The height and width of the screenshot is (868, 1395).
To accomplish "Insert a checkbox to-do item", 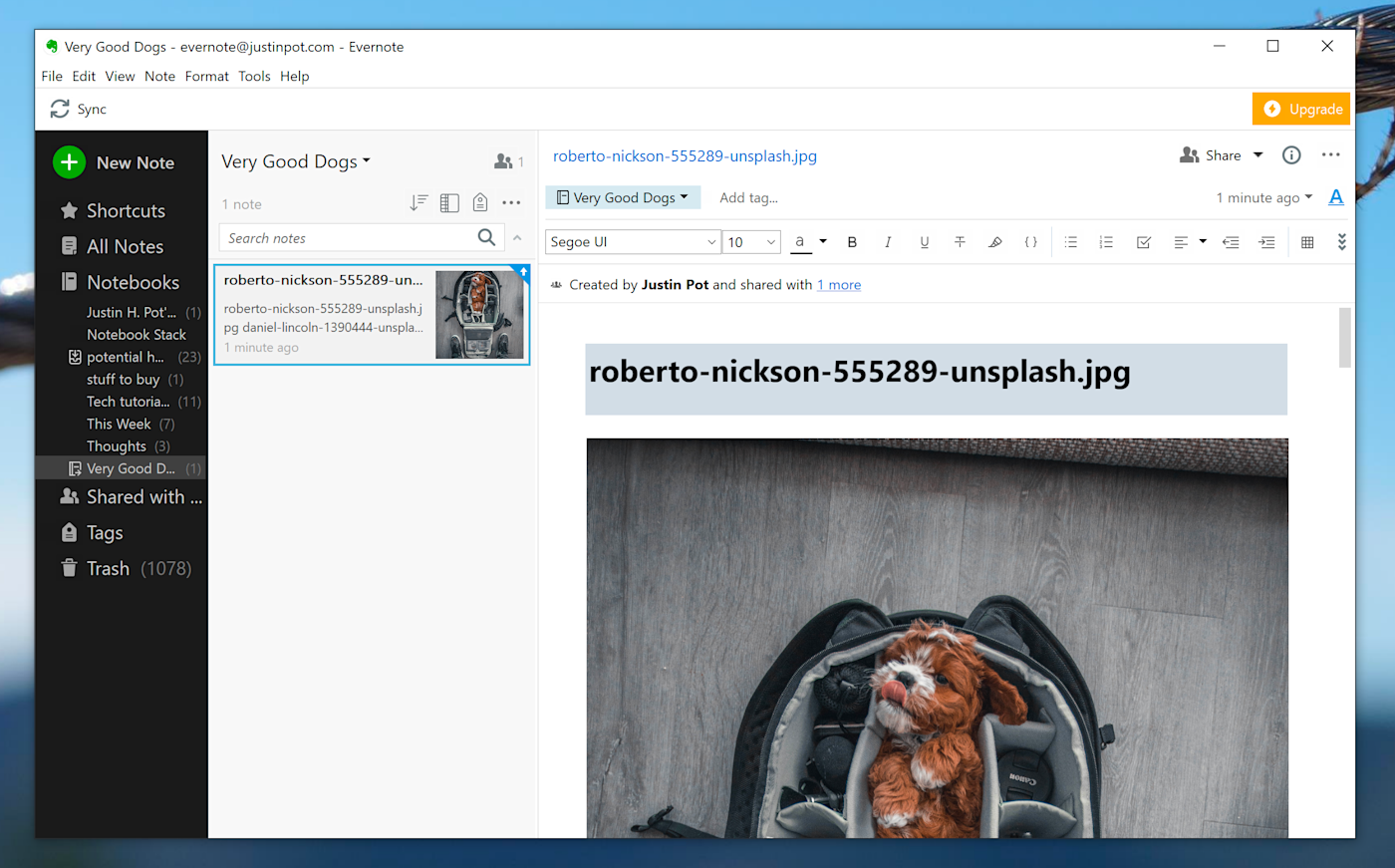I will (x=1144, y=242).
